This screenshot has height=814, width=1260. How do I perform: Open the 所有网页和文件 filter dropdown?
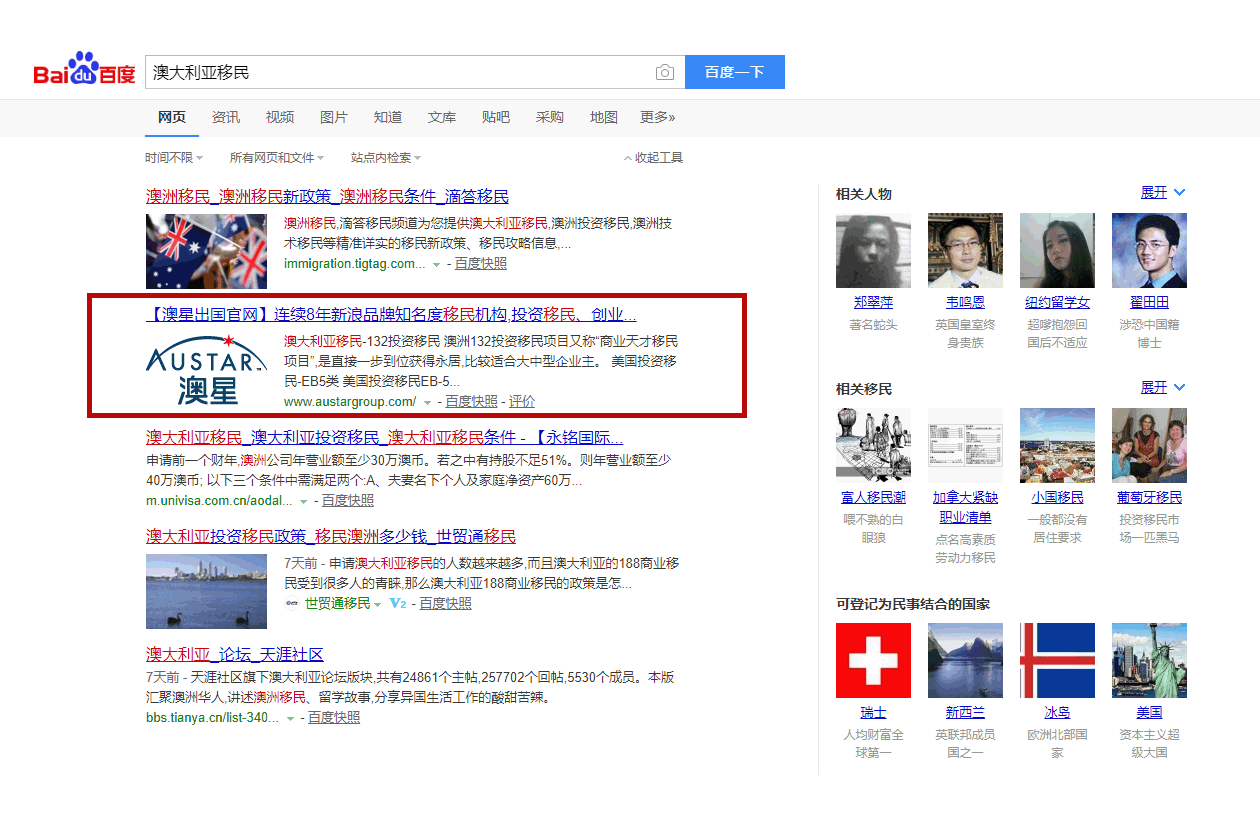tap(277, 158)
